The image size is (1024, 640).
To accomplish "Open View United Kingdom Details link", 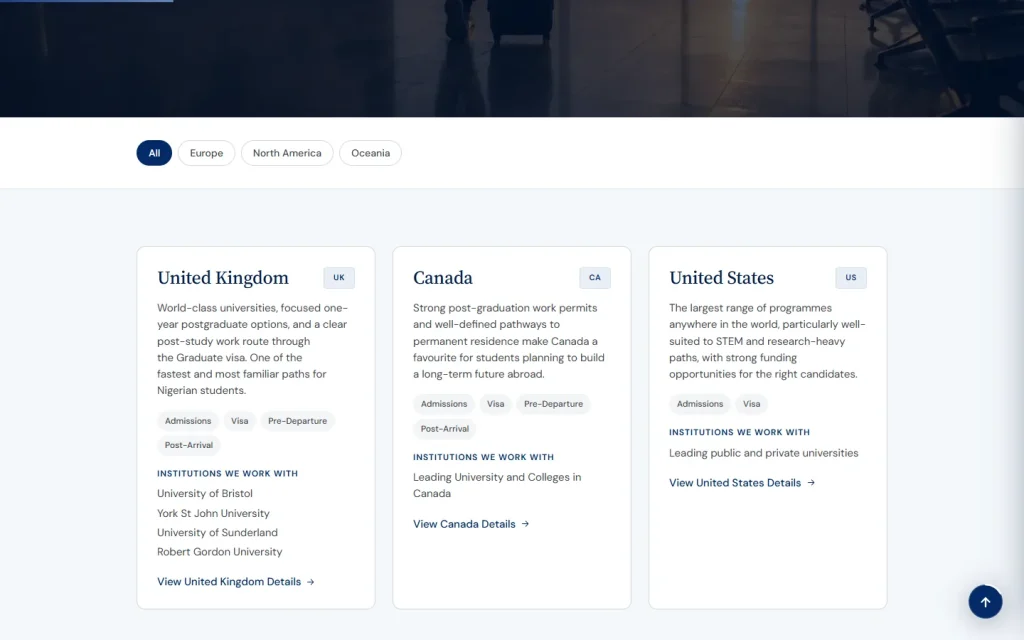I will click(236, 581).
